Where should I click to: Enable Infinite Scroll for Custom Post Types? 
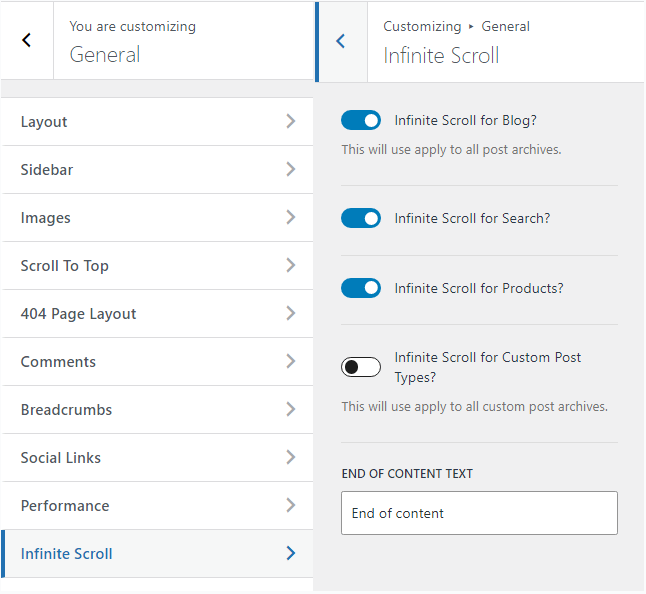pos(361,367)
